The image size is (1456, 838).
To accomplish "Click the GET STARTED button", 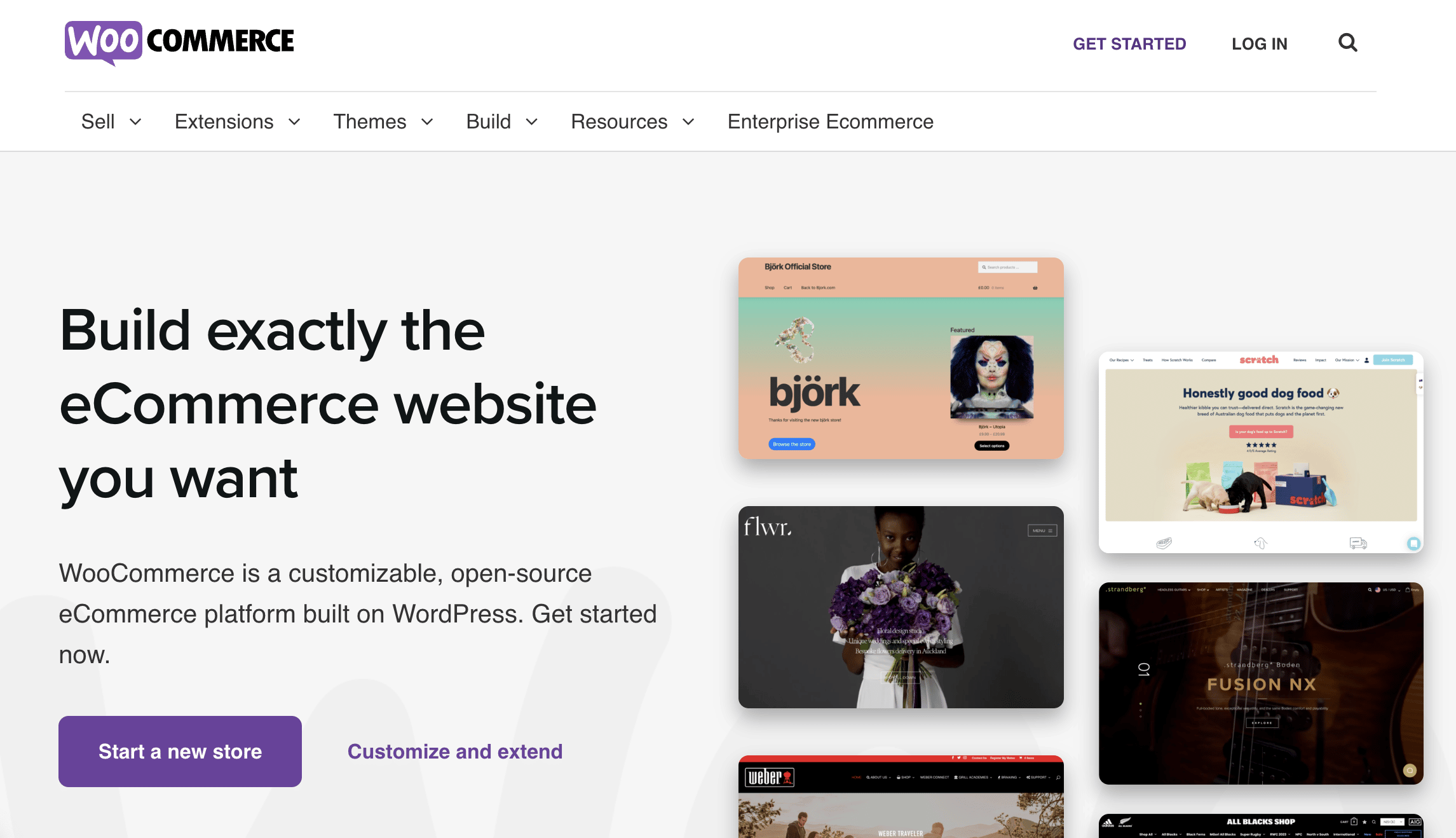I will pos(1129,43).
